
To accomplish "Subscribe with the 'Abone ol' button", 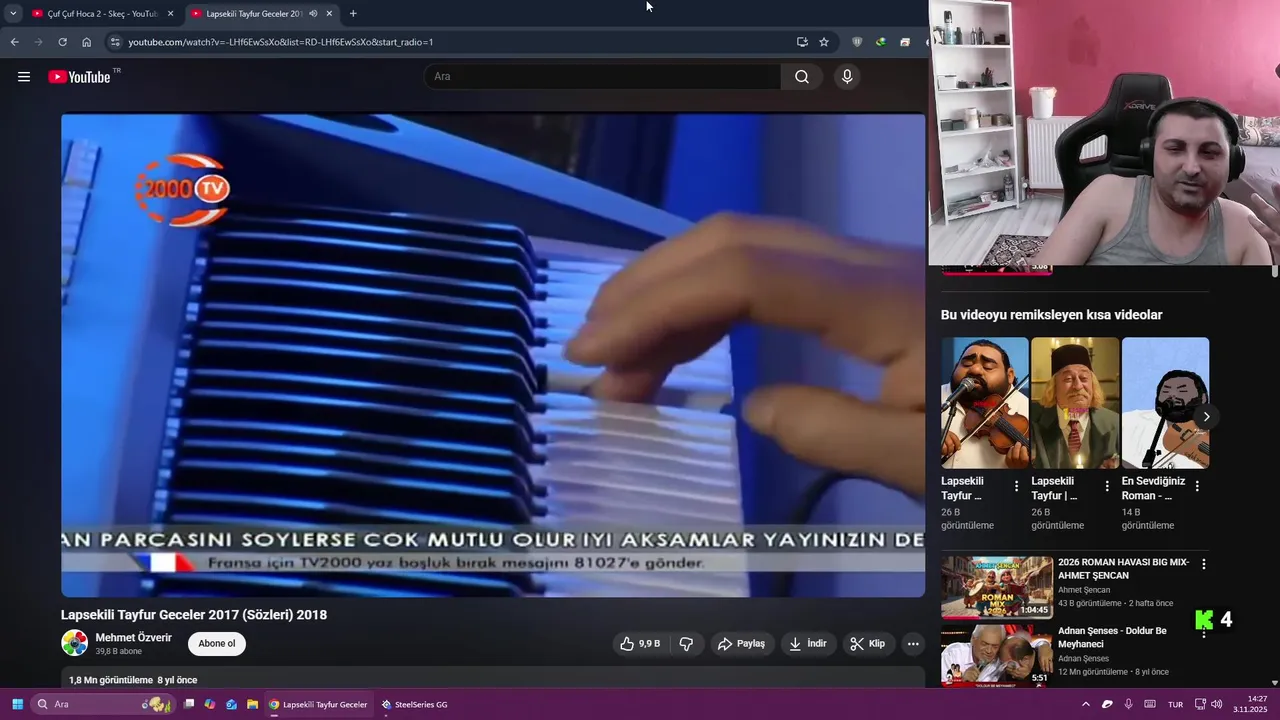I will click(217, 643).
